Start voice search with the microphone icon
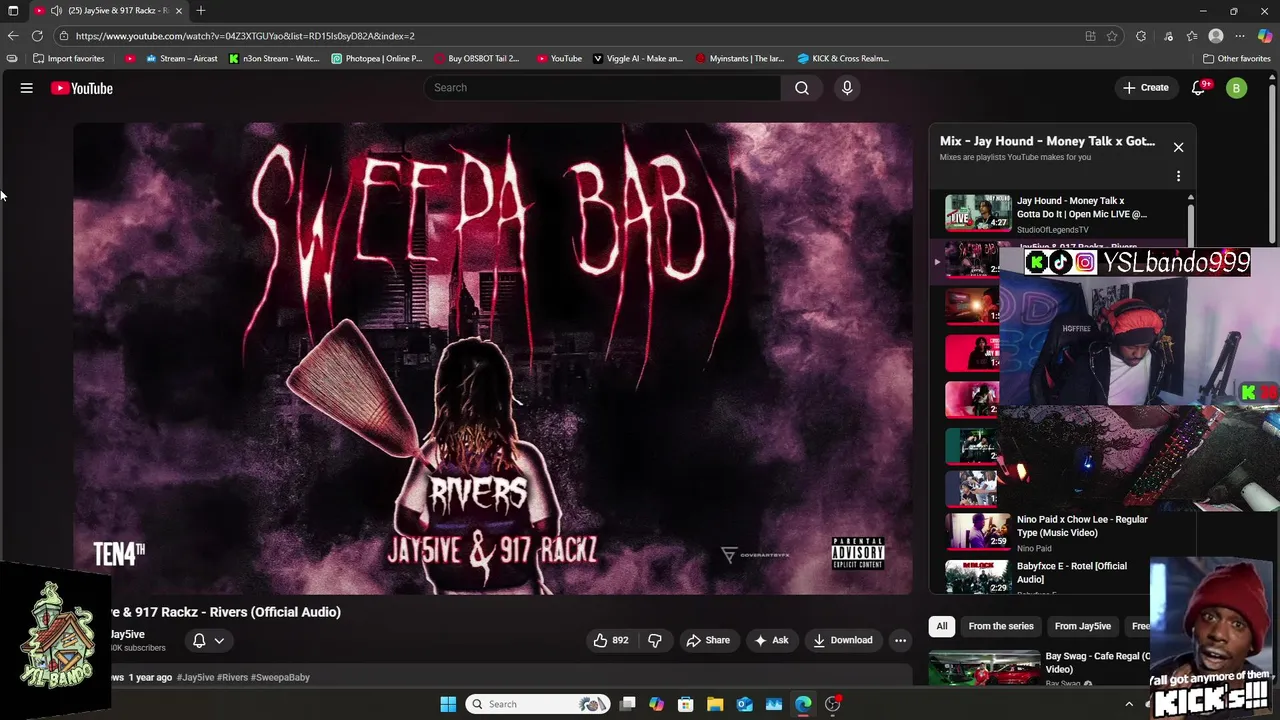 [847, 88]
